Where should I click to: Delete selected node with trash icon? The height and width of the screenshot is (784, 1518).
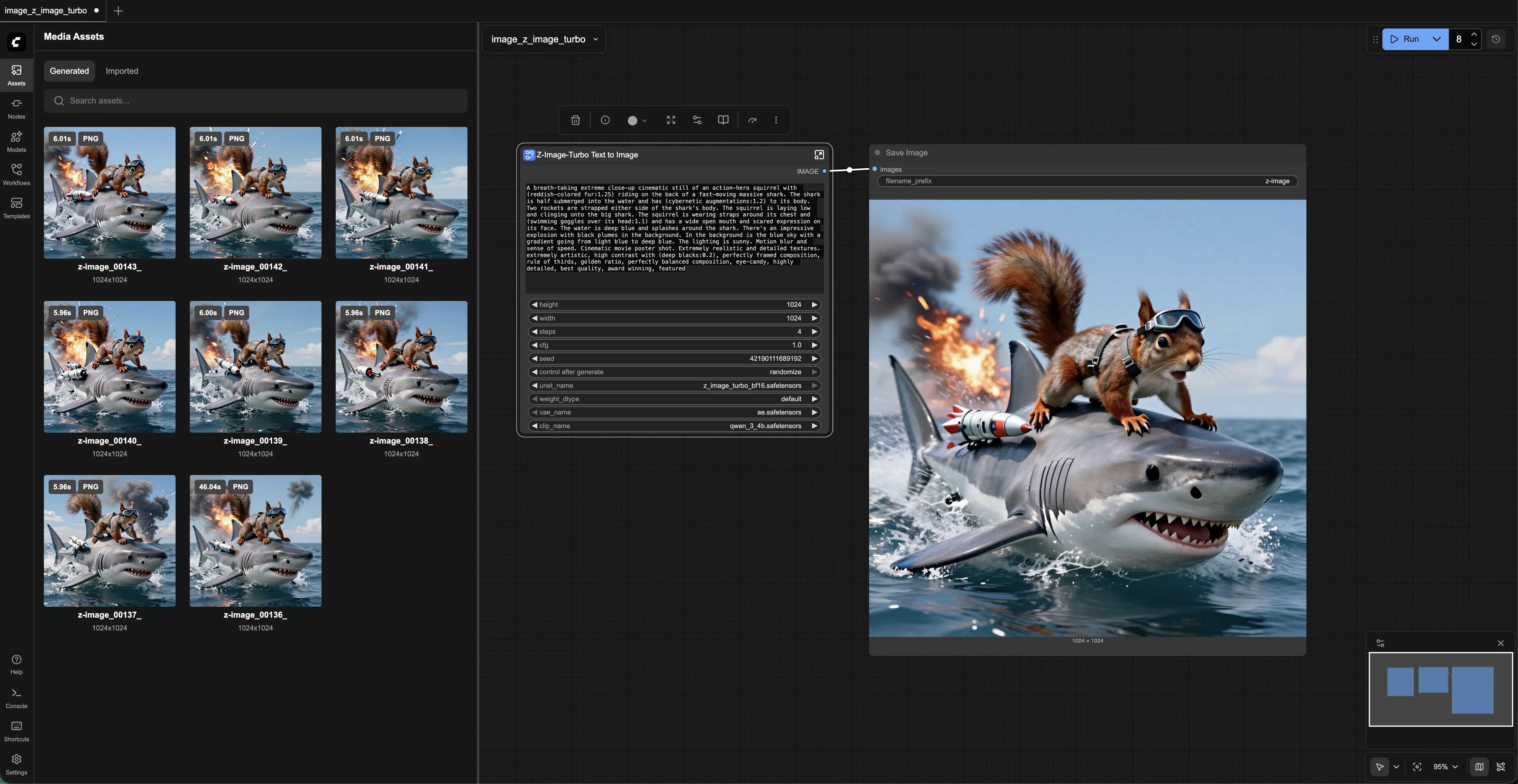click(575, 120)
